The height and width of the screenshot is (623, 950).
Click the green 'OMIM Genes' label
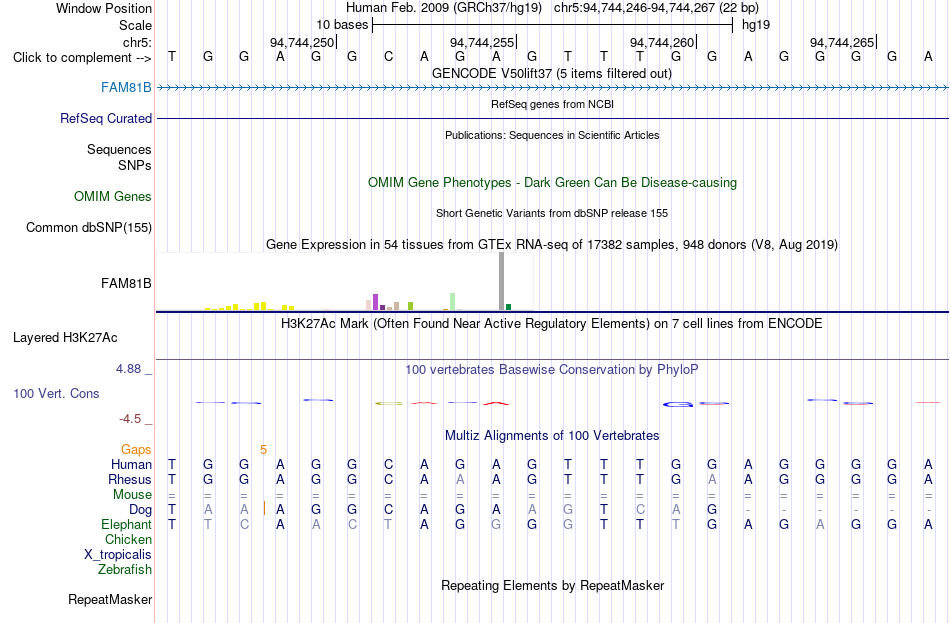tap(113, 196)
